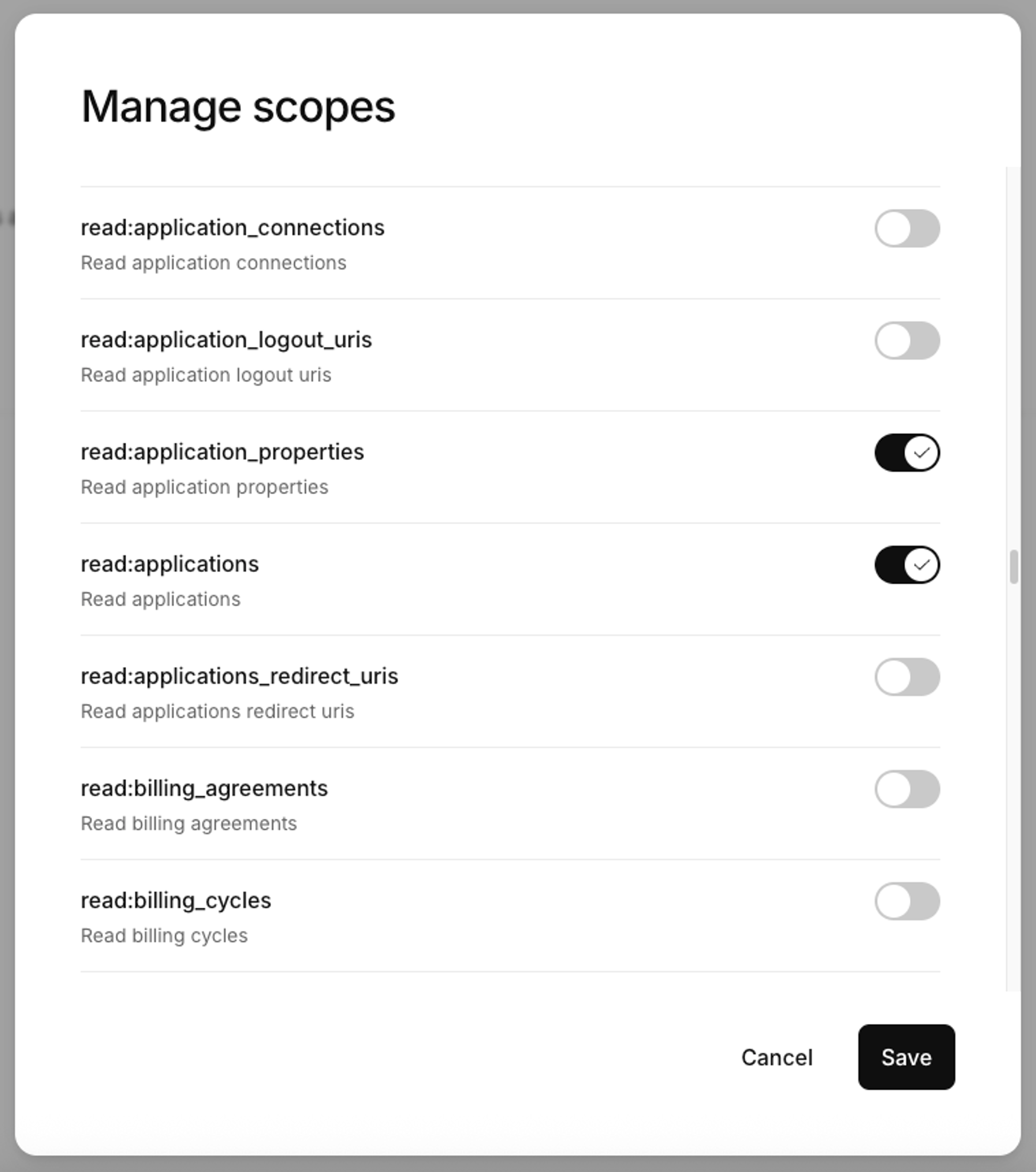Enable the read:applications_redirect_uris toggle
This screenshot has width=1036, height=1172.
(906, 677)
